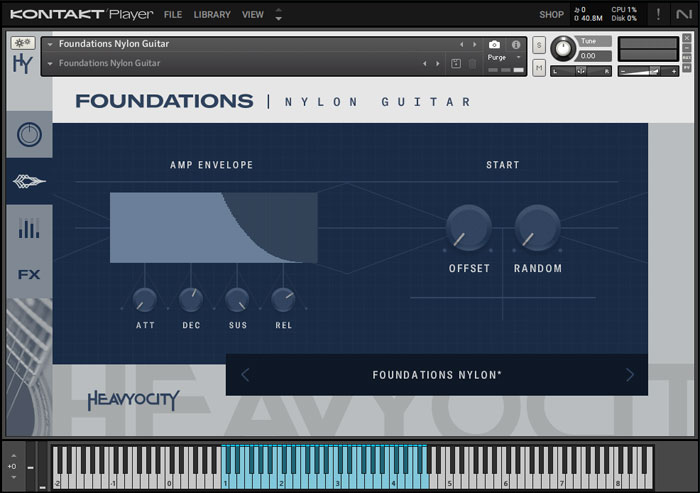Go to next instrument arrow
The height and width of the screenshot is (493, 700).
475,44
